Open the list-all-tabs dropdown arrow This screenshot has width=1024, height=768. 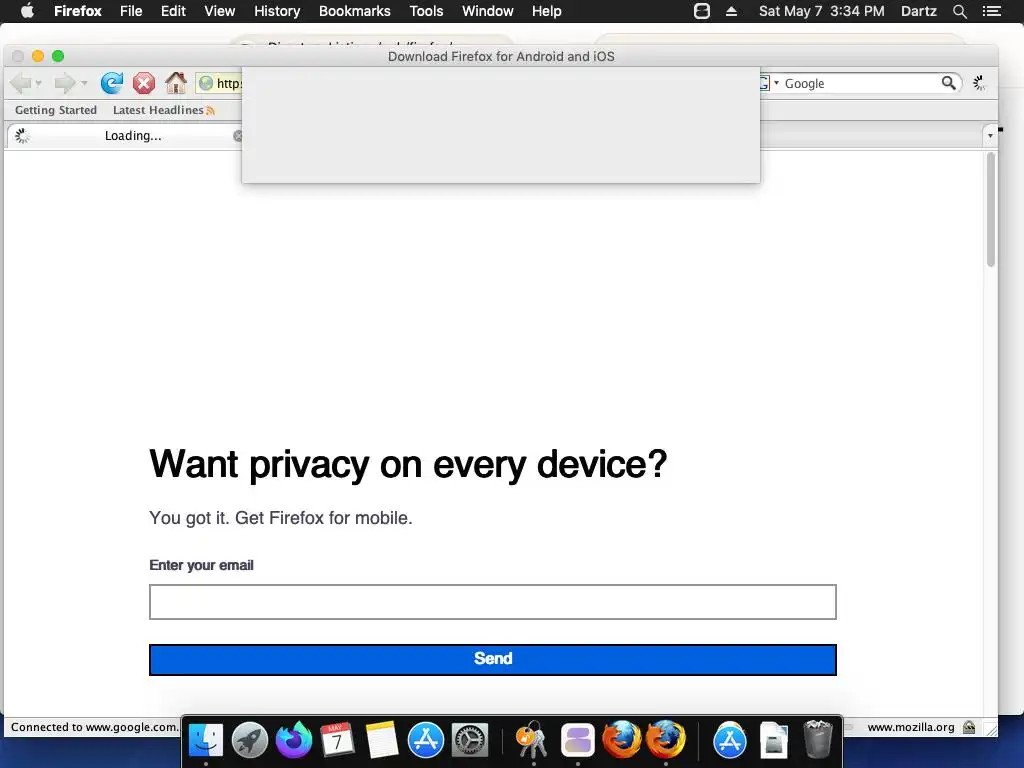990,136
